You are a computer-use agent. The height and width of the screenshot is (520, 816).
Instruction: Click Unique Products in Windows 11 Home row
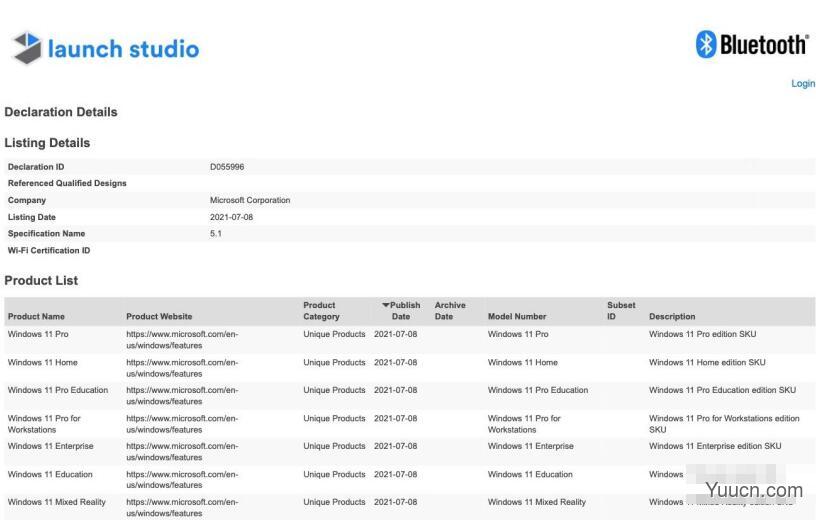[334, 362]
